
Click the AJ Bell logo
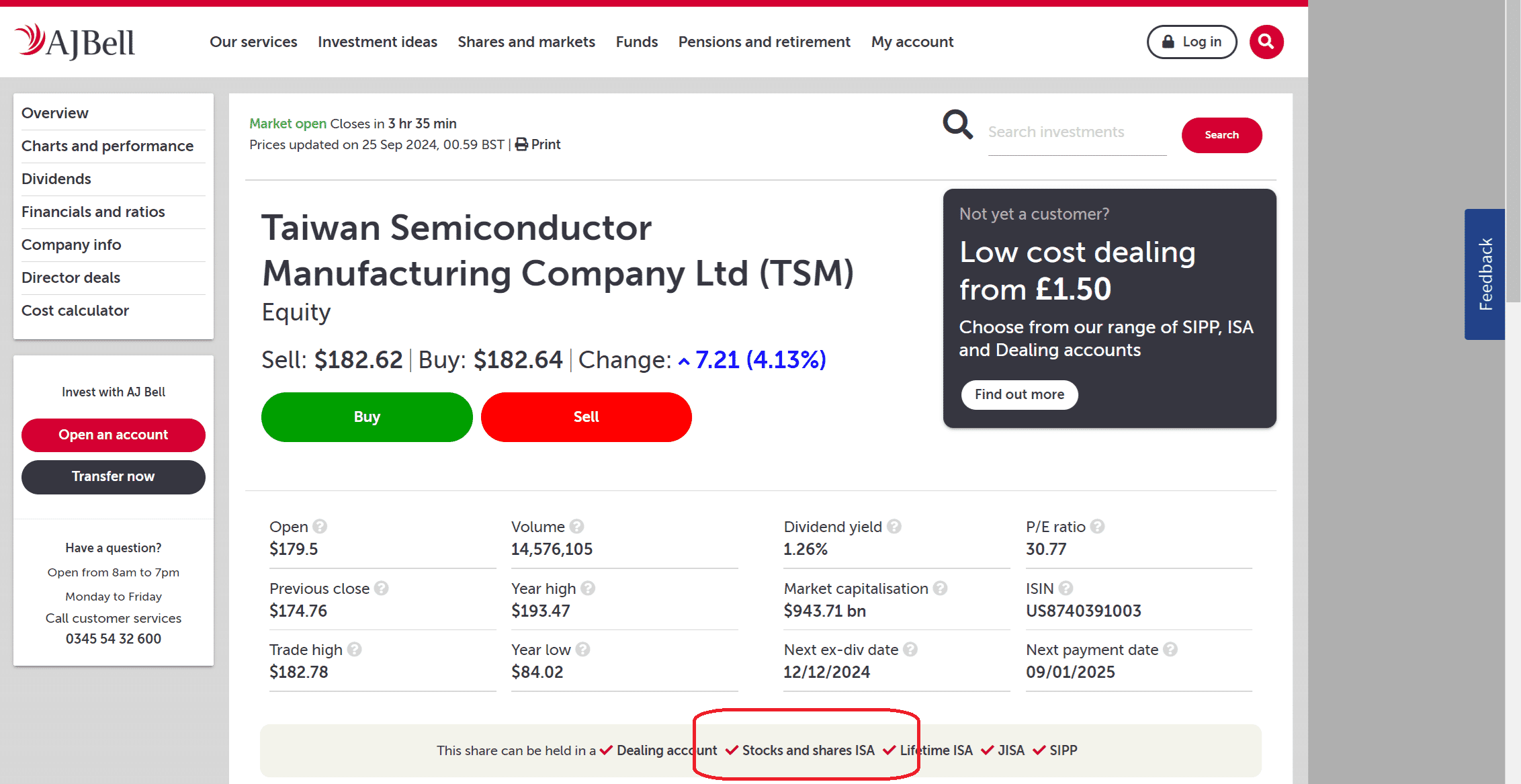pos(75,42)
